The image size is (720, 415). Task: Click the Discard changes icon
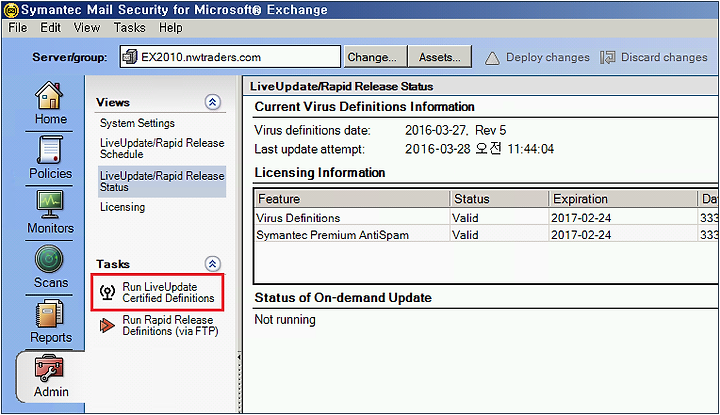(608, 58)
